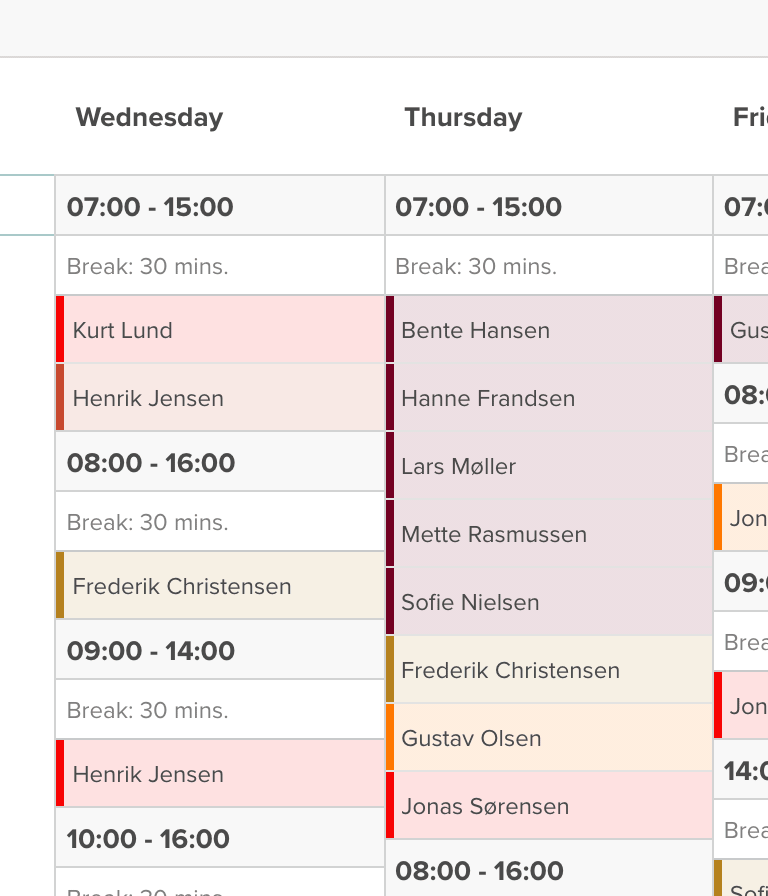768x896 pixels.
Task: Click Lars Møller's Thursday shift
Action: [459, 466]
